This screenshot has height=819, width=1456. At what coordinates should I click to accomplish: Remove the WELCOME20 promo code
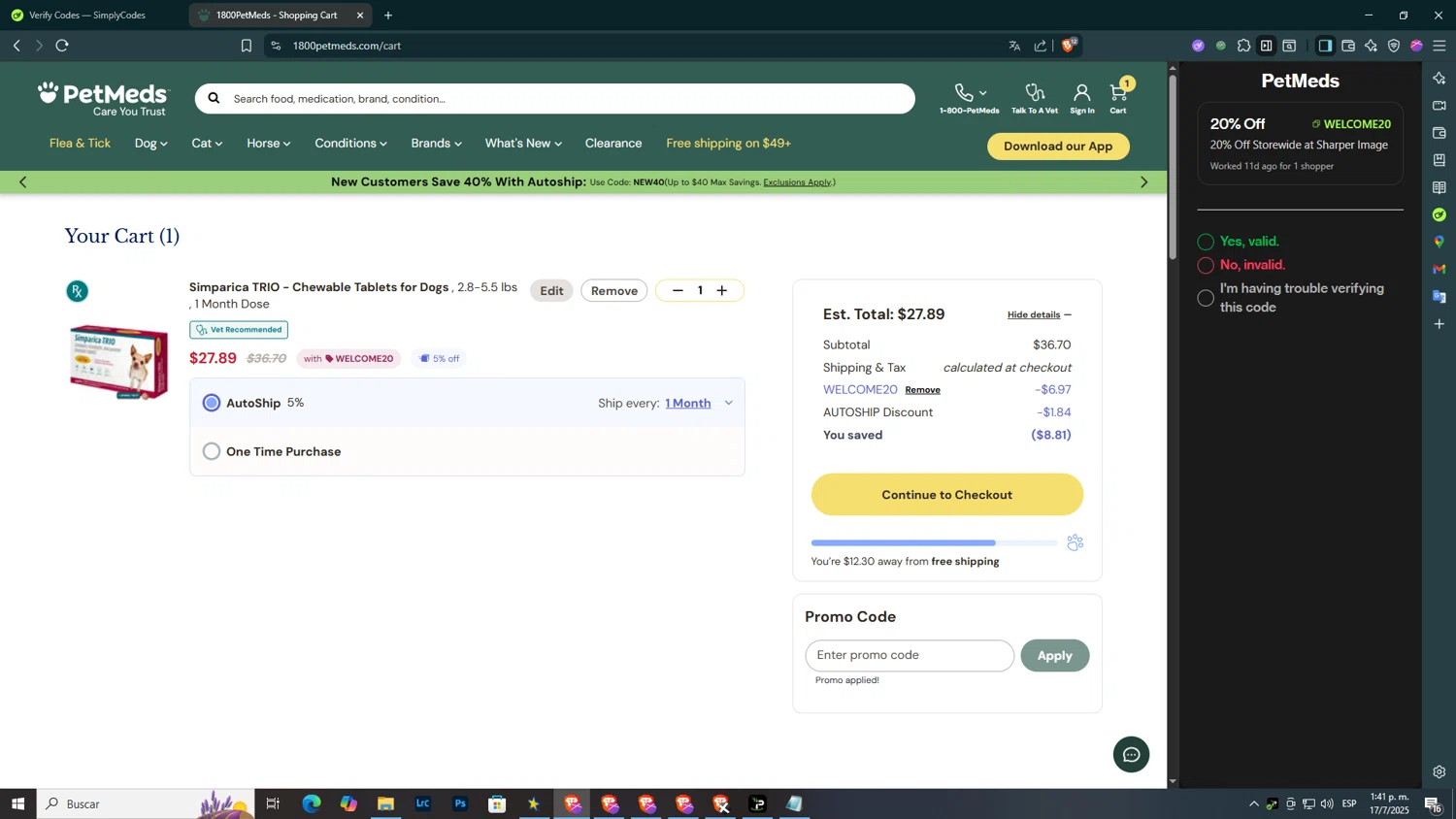tap(922, 390)
